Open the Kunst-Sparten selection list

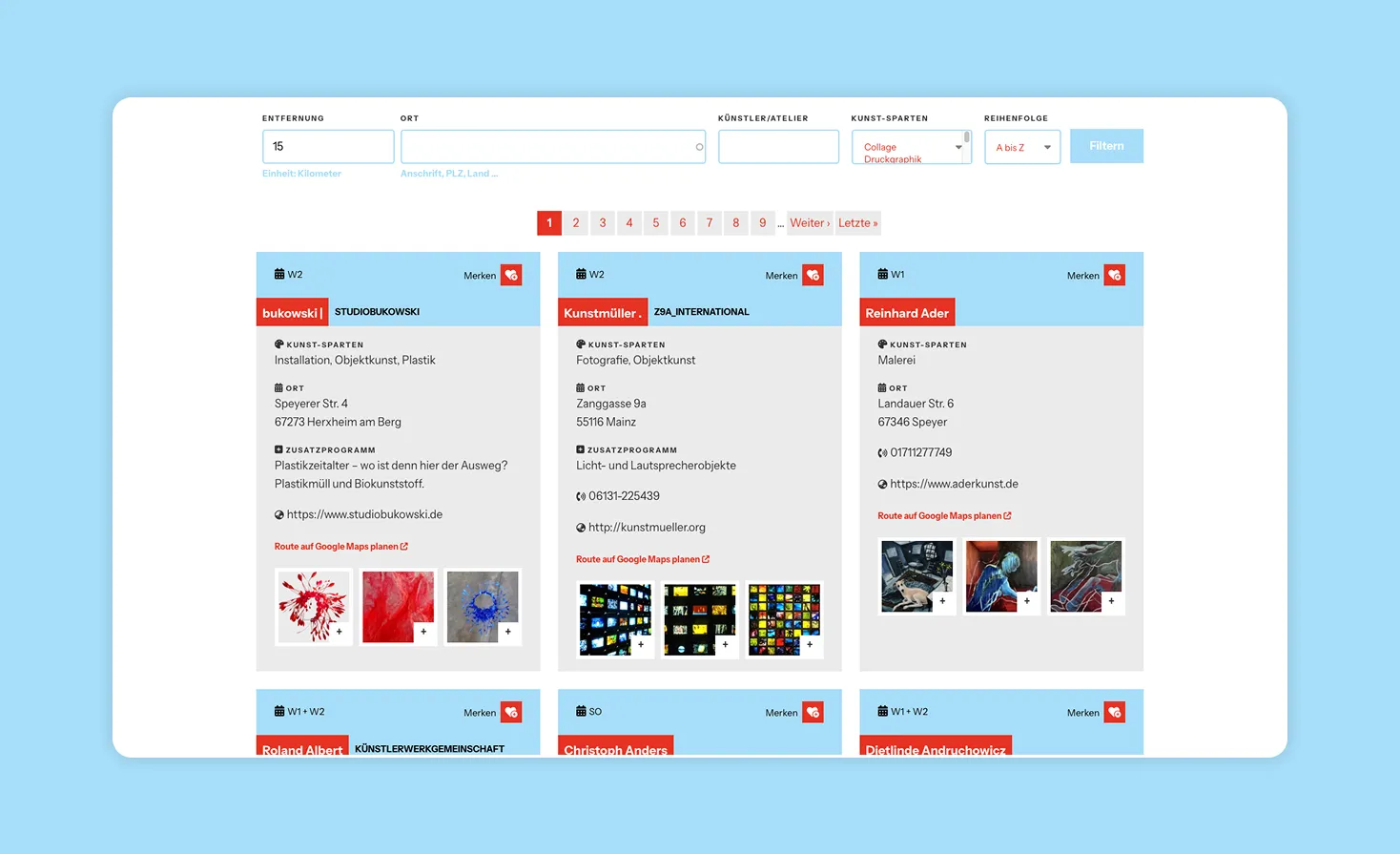pos(911,147)
